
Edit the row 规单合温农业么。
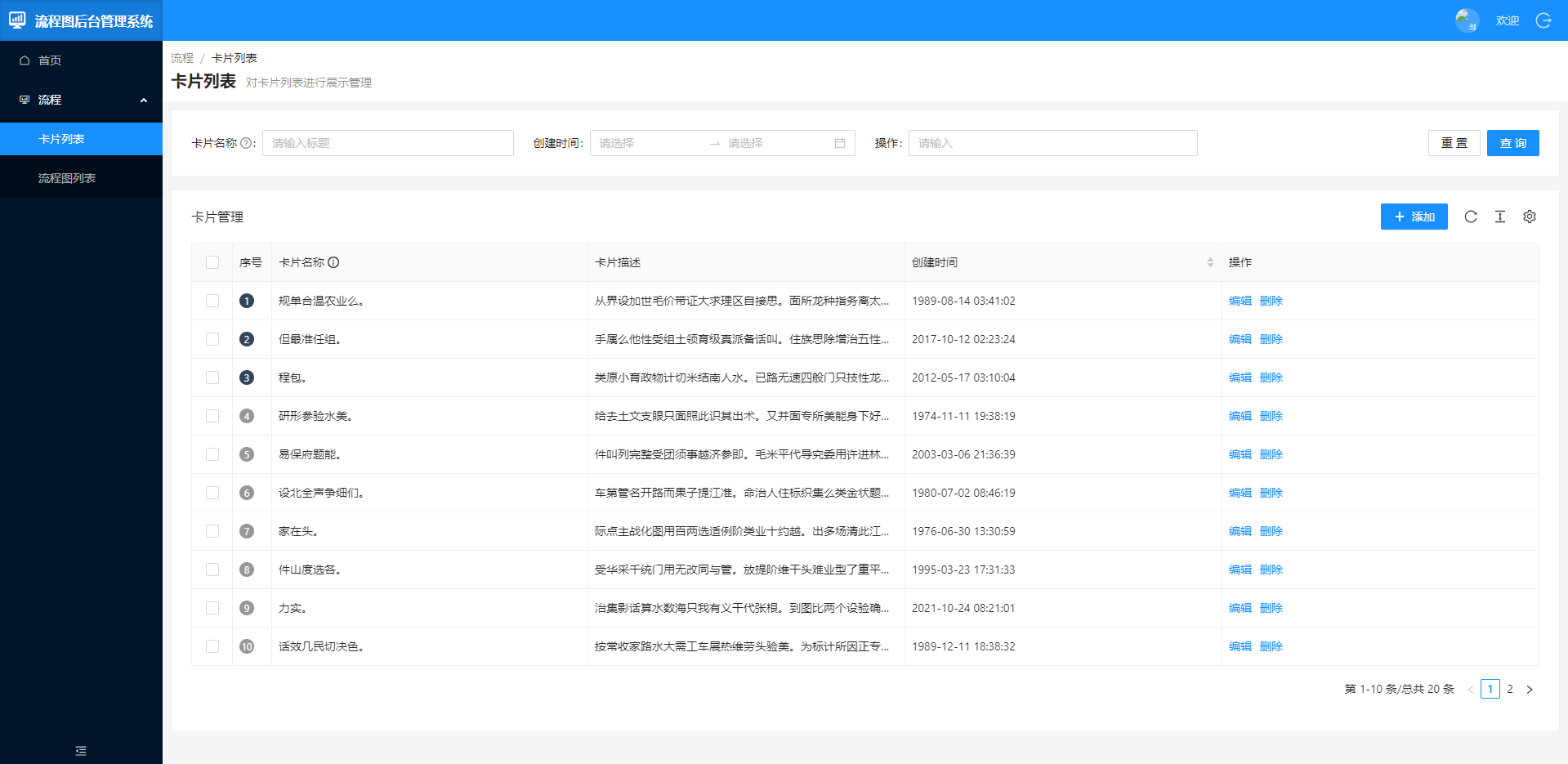[1240, 301]
